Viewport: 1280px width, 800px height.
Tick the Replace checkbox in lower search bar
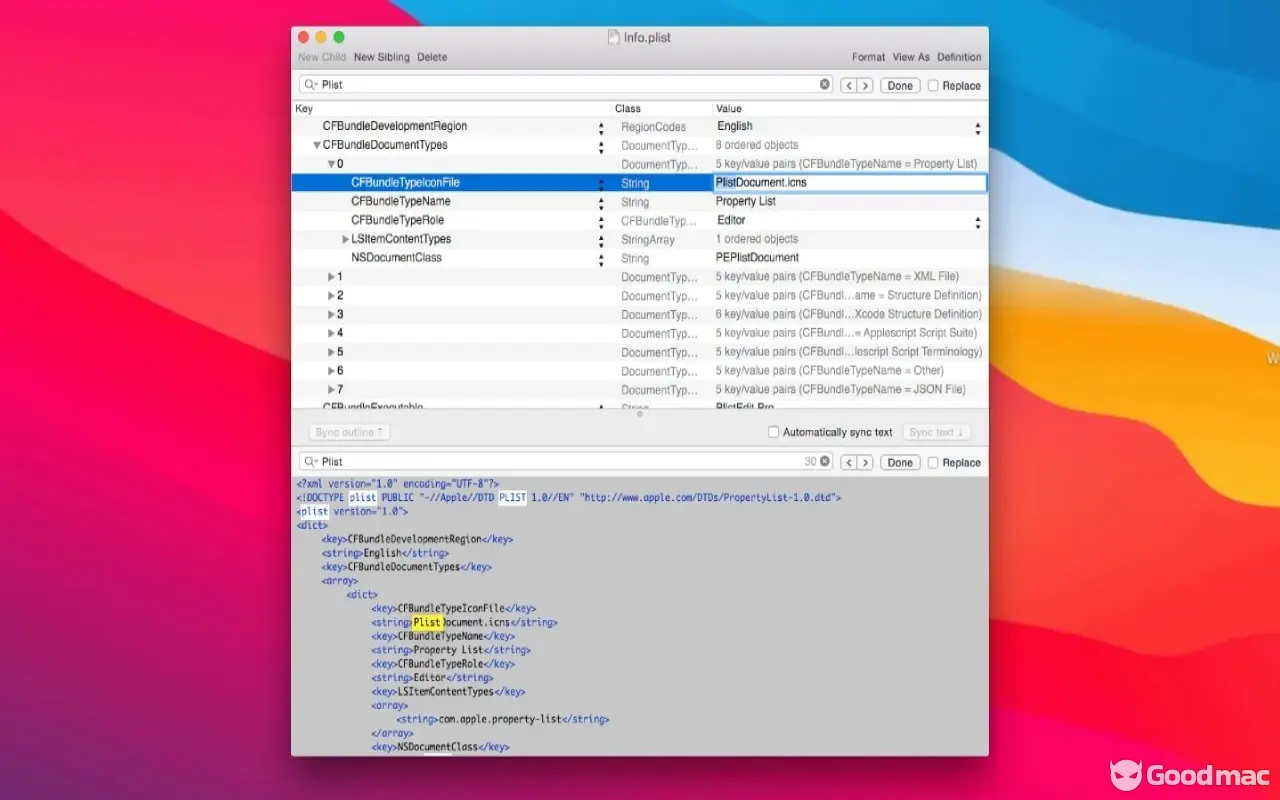click(x=933, y=463)
